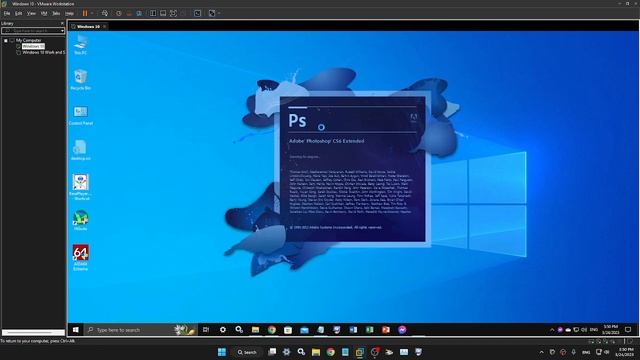Viewport: 640px width, 360px height.
Task: Click the Stretch Guest toolbar icon
Action: point(212,13)
